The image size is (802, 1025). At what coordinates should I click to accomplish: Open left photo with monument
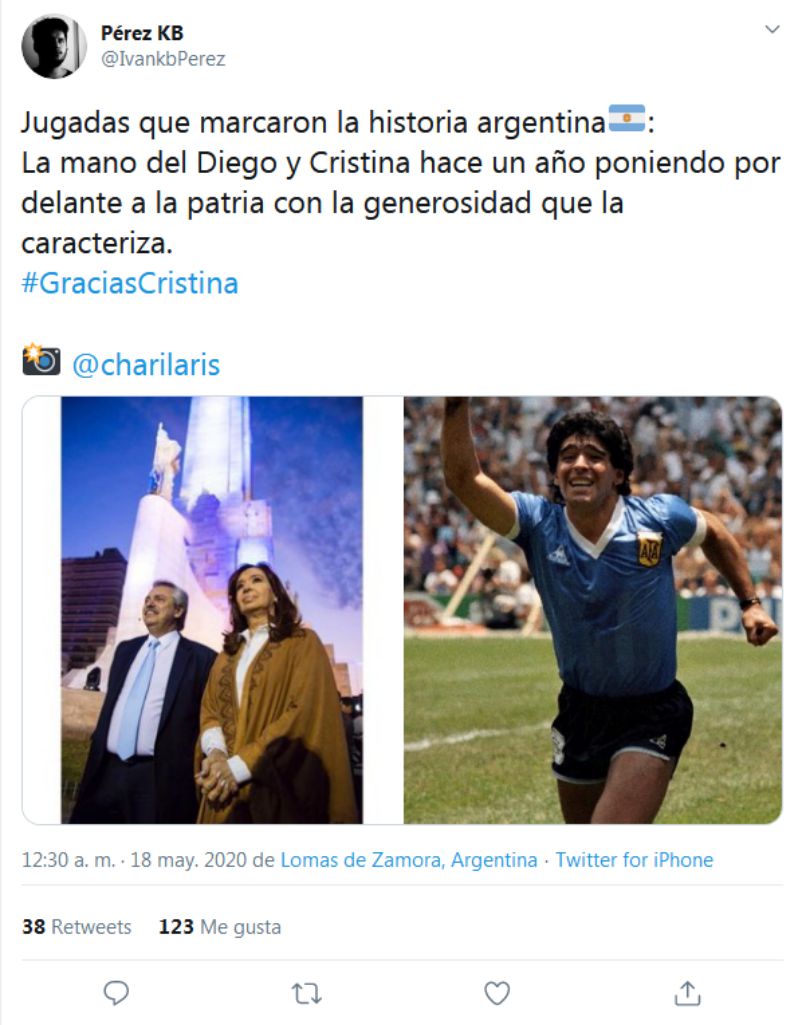click(x=212, y=610)
